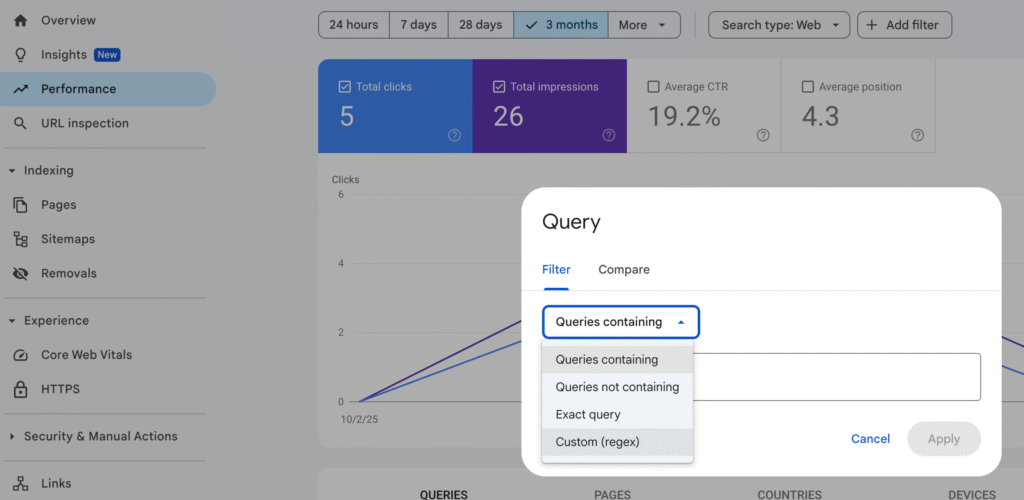Open the COUNTRIES table tab
This screenshot has height=500, width=1024.
790,495
